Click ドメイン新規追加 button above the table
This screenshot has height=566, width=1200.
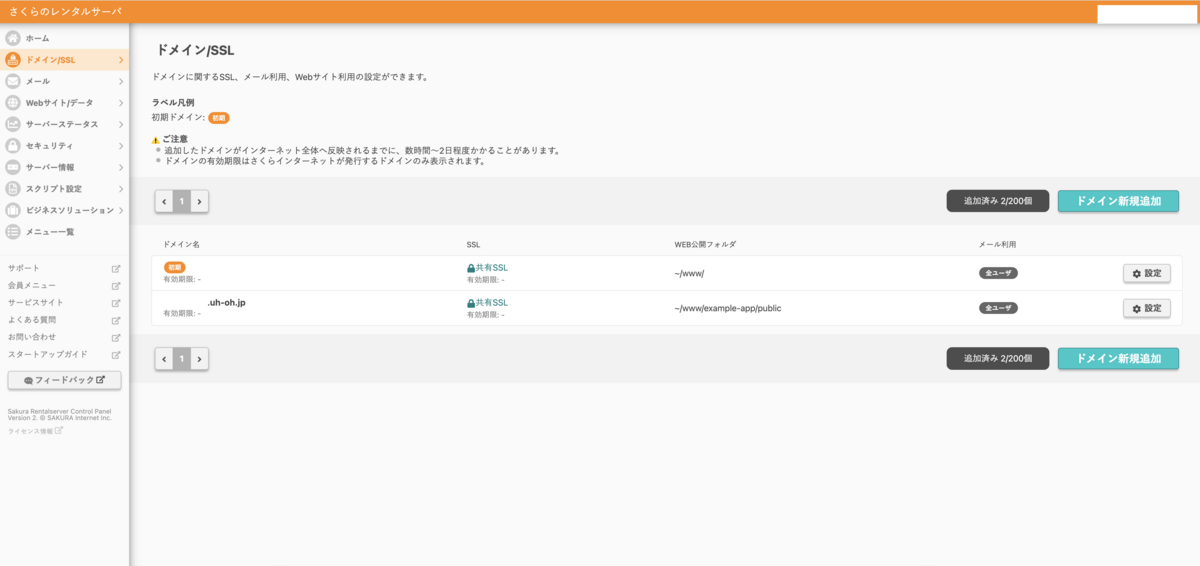click(1118, 201)
